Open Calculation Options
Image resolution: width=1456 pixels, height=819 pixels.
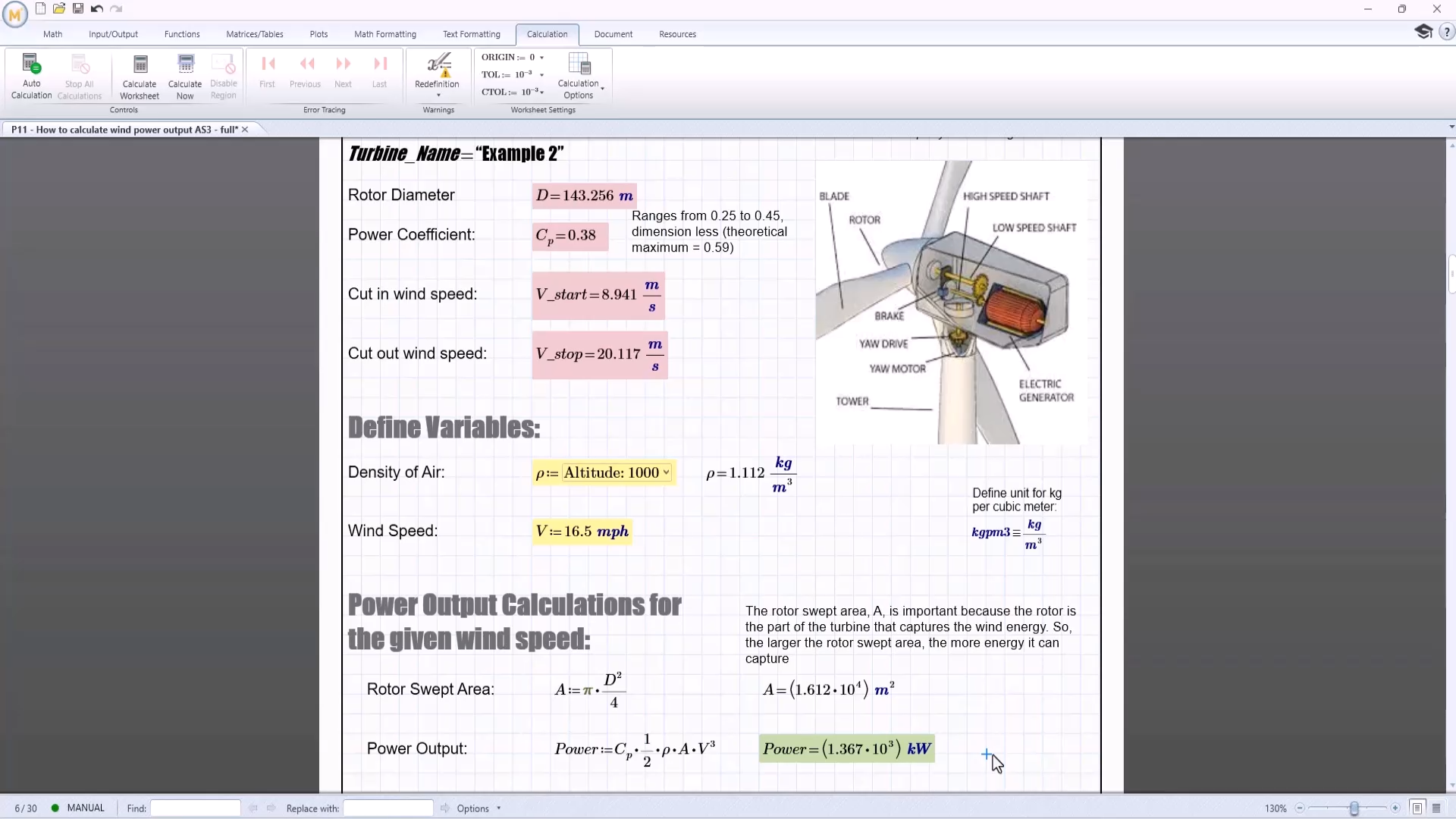[579, 75]
